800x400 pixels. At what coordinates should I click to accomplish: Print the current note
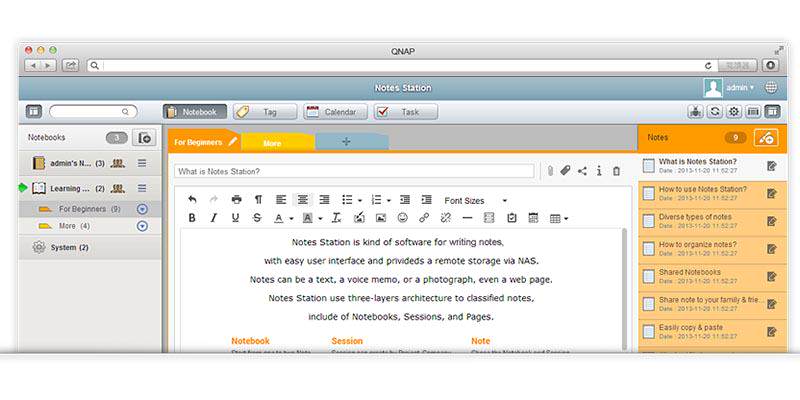[x=236, y=200]
